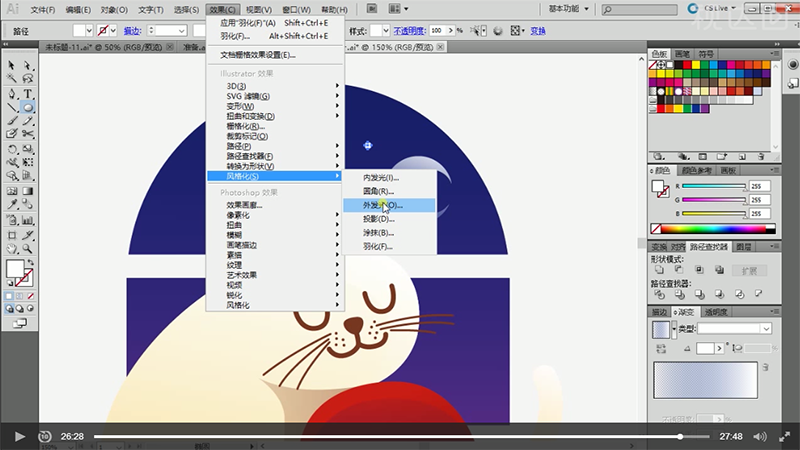Screen dimensions: 800x450
Task: Switch to the 图层 panel tab
Action: [743, 247]
